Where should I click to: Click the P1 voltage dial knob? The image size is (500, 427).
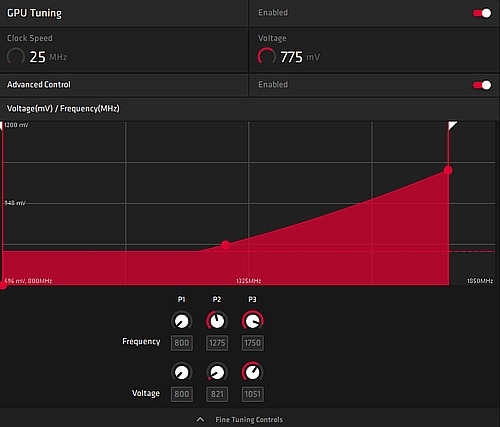[x=182, y=372]
